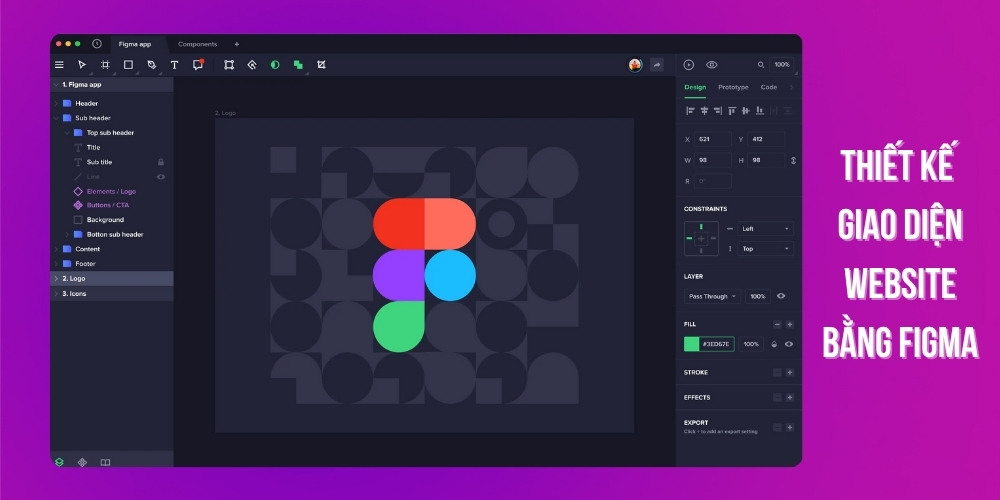
Task: Open the Comment tool with notification
Action: coord(198,64)
